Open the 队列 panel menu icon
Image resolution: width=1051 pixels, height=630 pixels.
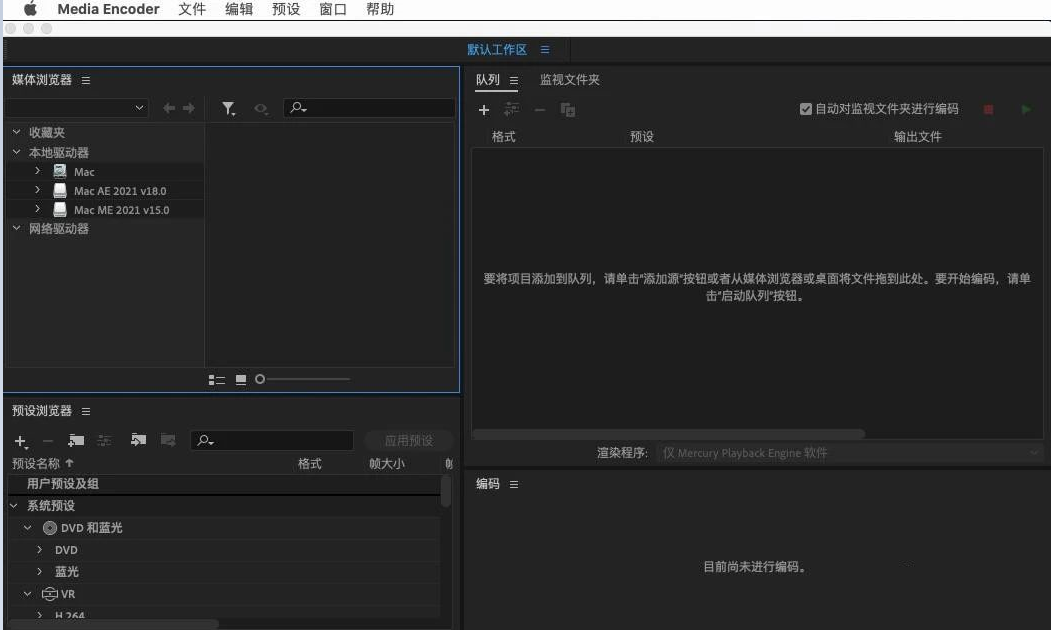click(x=514, y=80)
